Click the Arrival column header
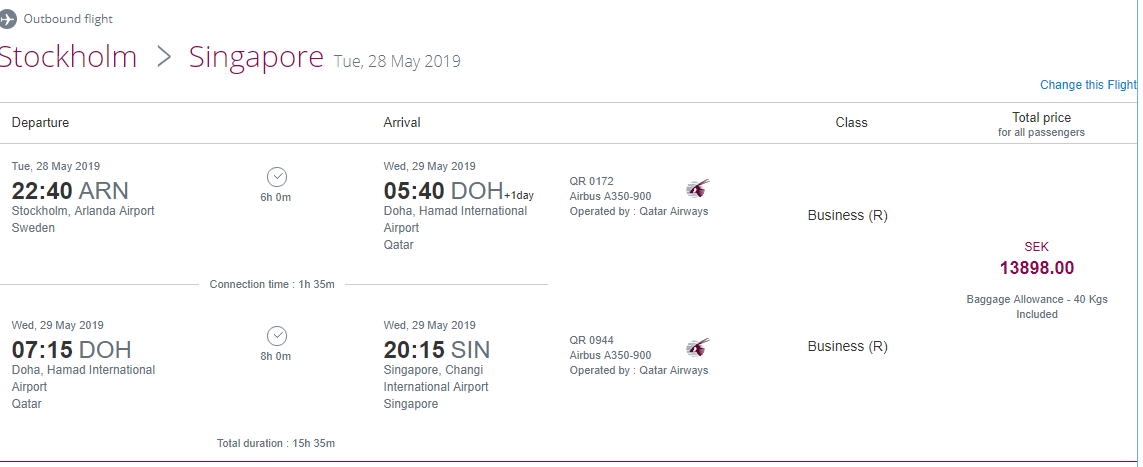This screenshot has height=467, width=1143. (x=402, y=123)
